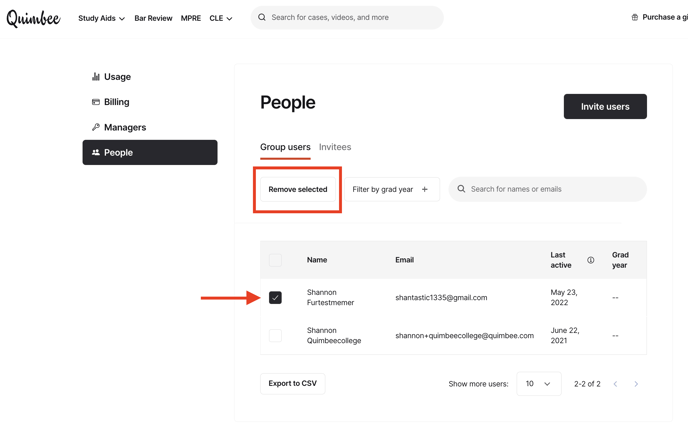Open the show more users dropdown
The width and height of the screenshot is (688, 447).
(539, 384)
